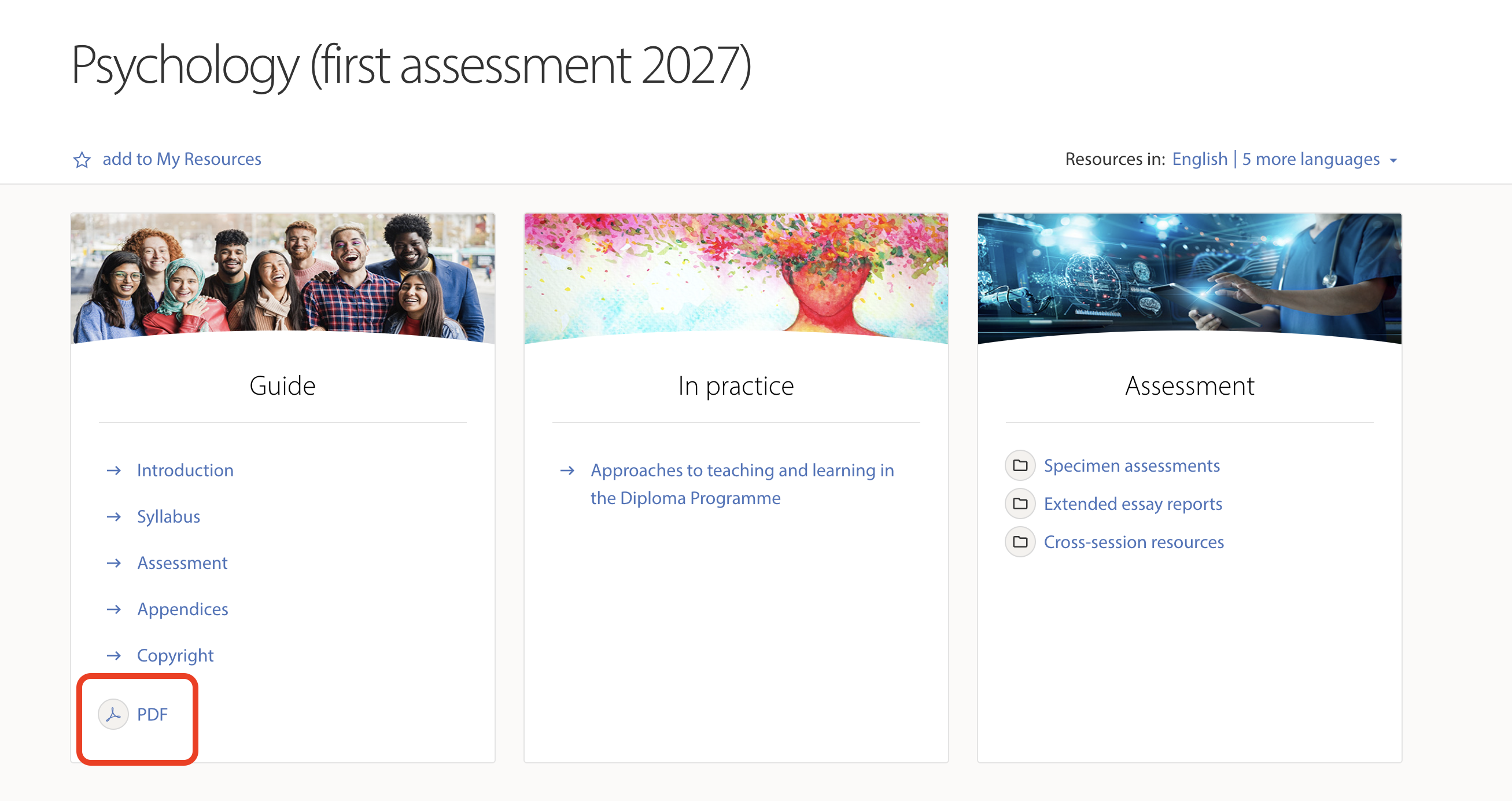Click the arrow icon beside Approaches to teaching
1512x801 pixels.
pos(567,471)
